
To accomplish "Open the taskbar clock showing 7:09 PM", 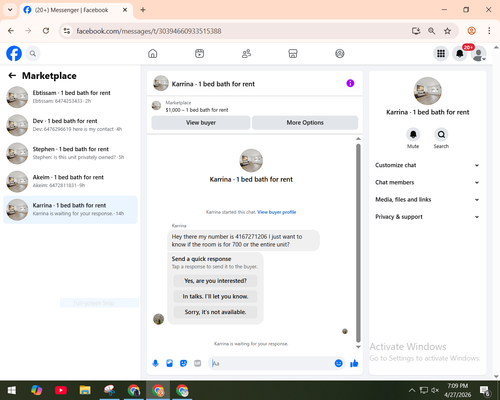I will click(x=457, y=390).
